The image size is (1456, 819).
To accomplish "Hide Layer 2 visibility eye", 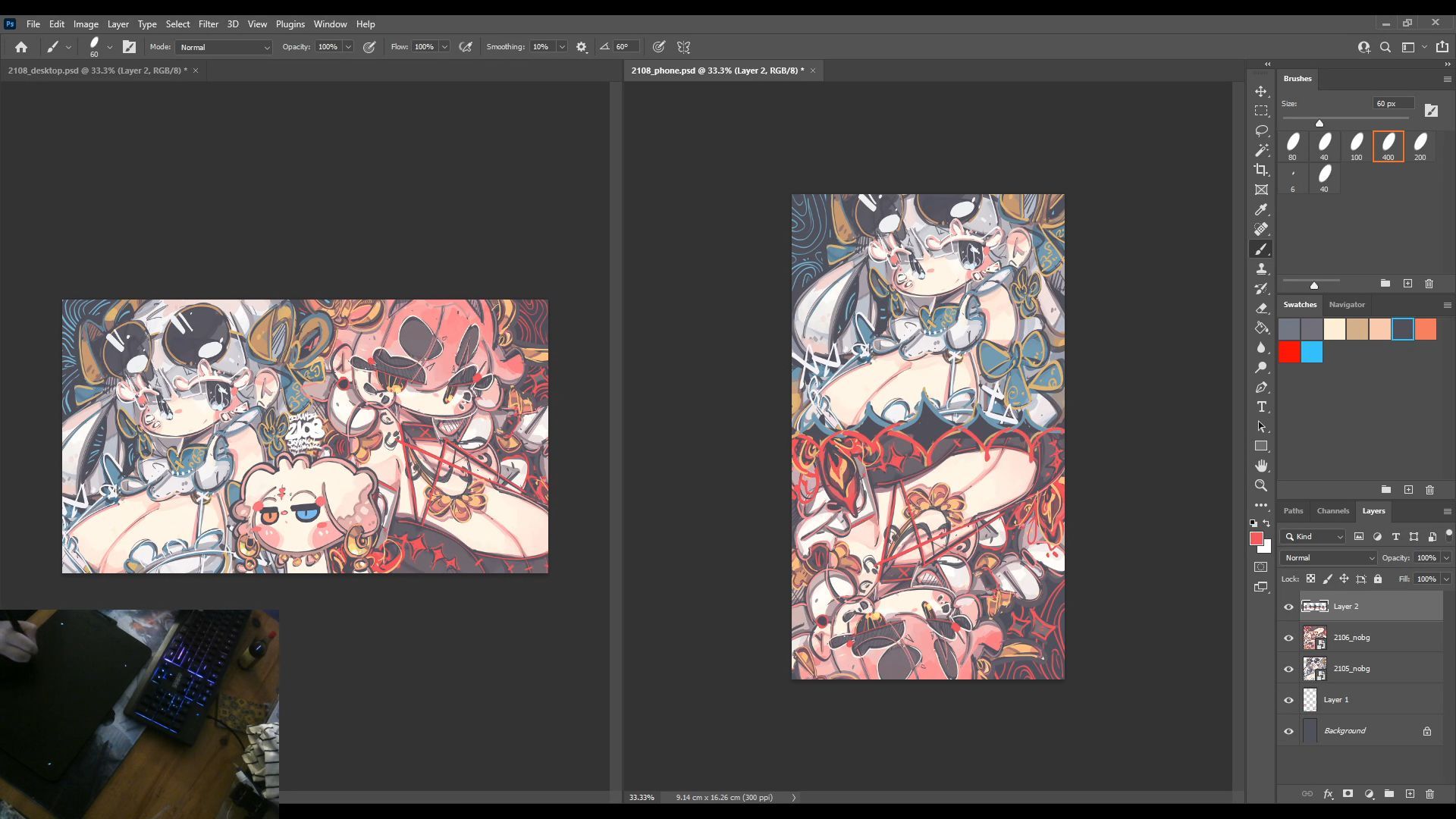I will (1288, 607).
